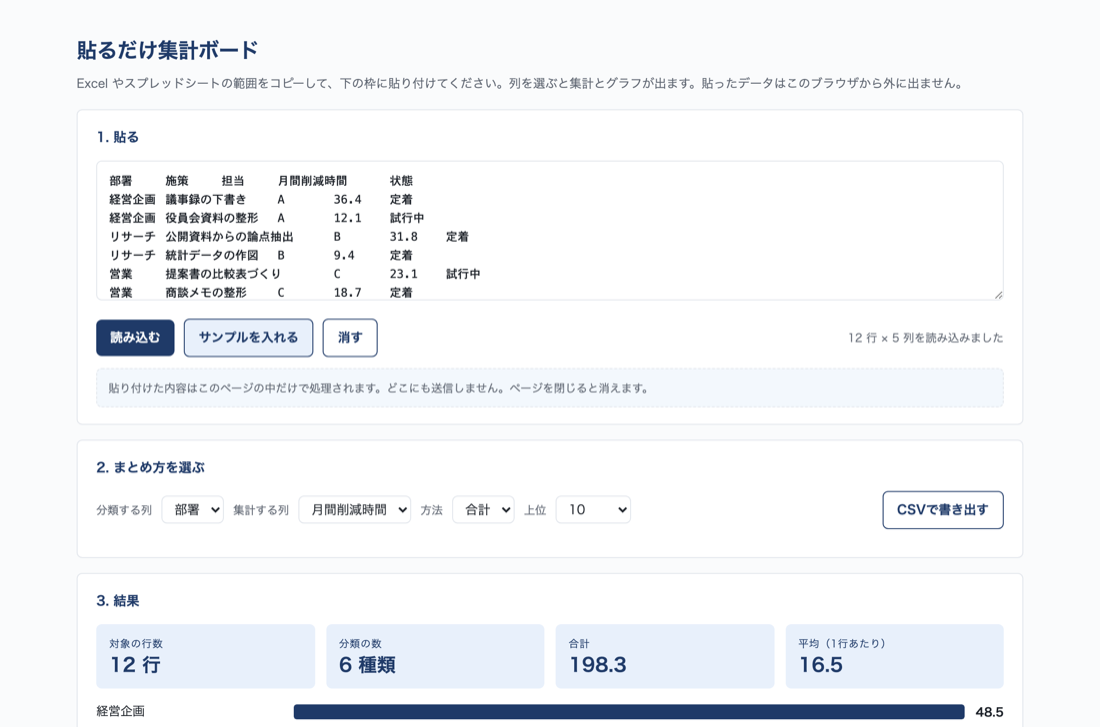Click the 統計データの作図 row in textarea
Image resolution: width=1100 pixels, height=727 pixels.
point(261,255)
